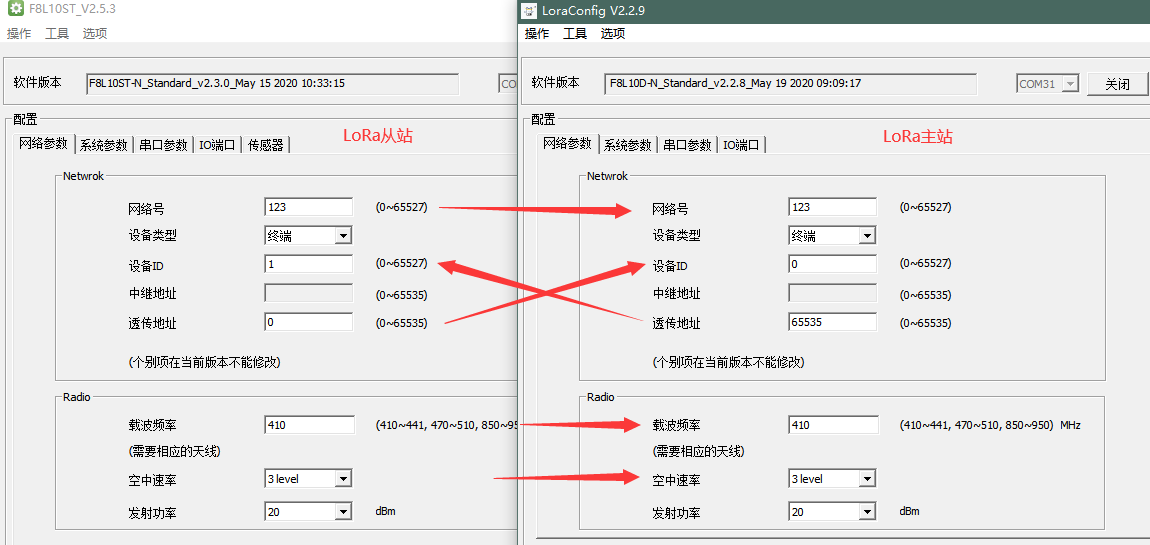Expand 空中速率 dropdown in F8L10ST window
Image resolution: width=1150 pixels, height=545 pixels.
click(x=343, y=480)
